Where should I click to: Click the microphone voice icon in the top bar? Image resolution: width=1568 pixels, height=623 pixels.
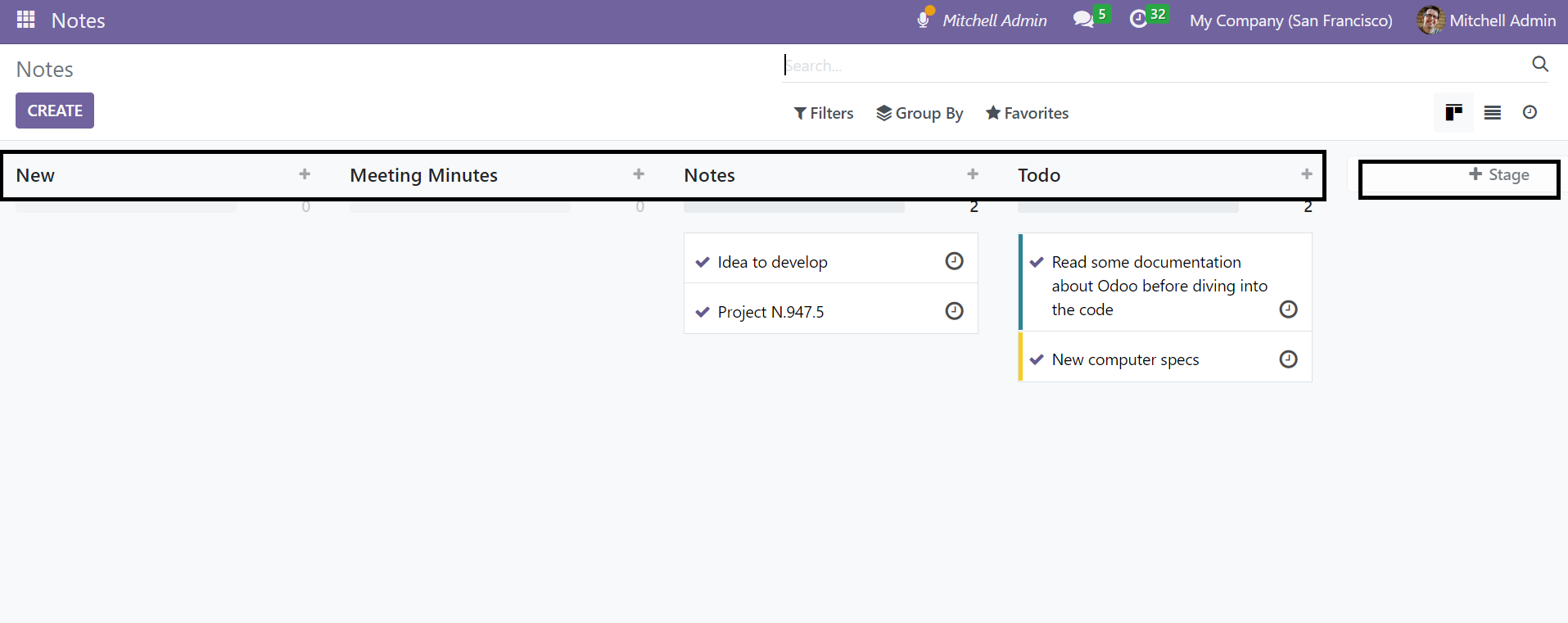click(924, 20)
